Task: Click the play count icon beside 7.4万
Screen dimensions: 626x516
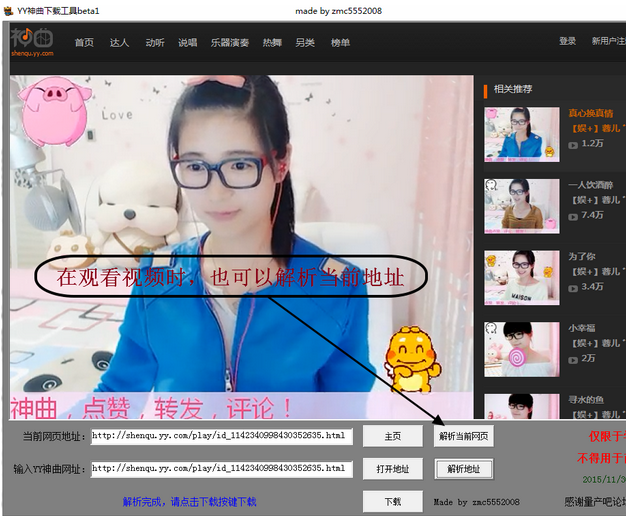Action: pos(573,215)
